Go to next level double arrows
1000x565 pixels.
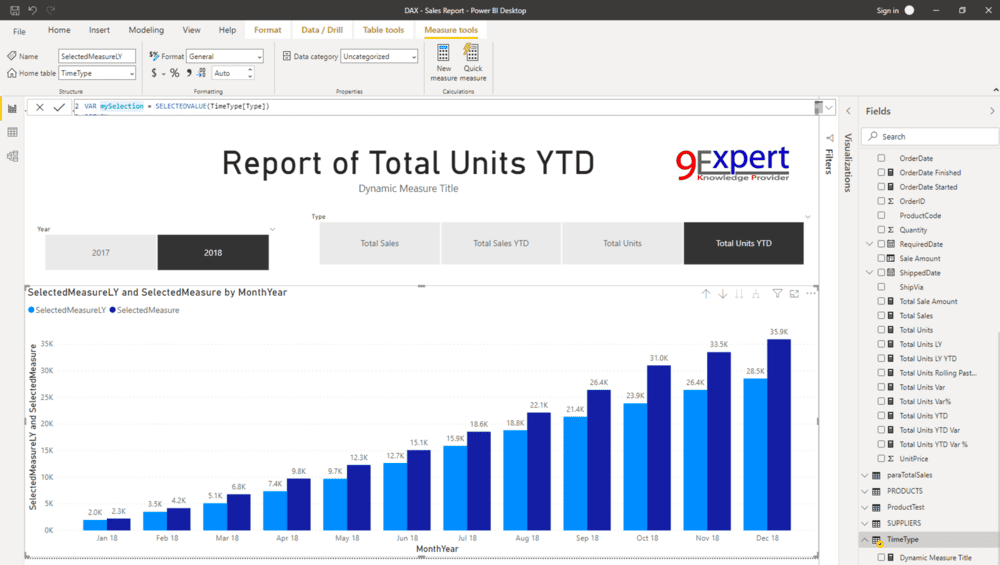(x=739, y=294)
